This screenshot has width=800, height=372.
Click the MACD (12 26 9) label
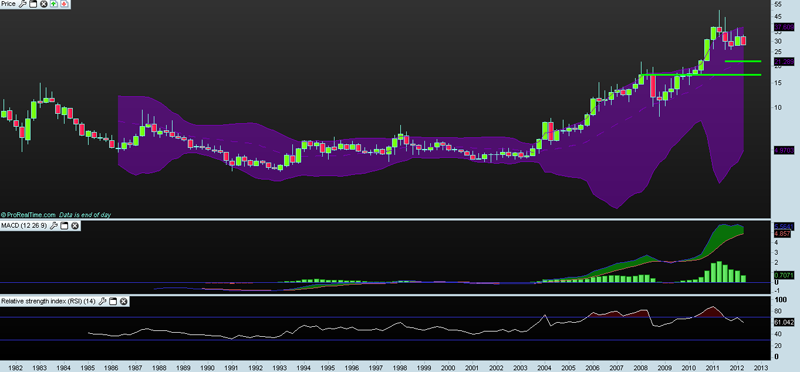[24, 226]
